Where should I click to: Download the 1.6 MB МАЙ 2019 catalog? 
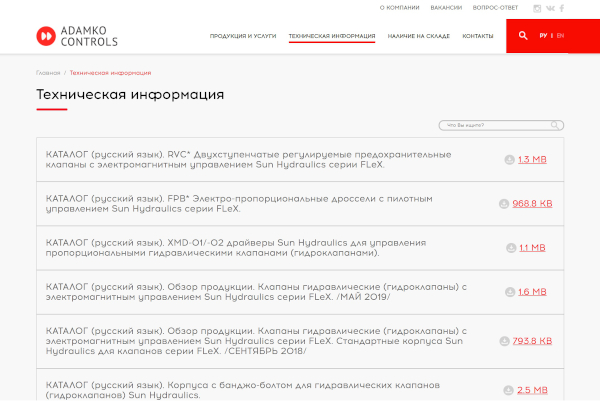[532, 292]
